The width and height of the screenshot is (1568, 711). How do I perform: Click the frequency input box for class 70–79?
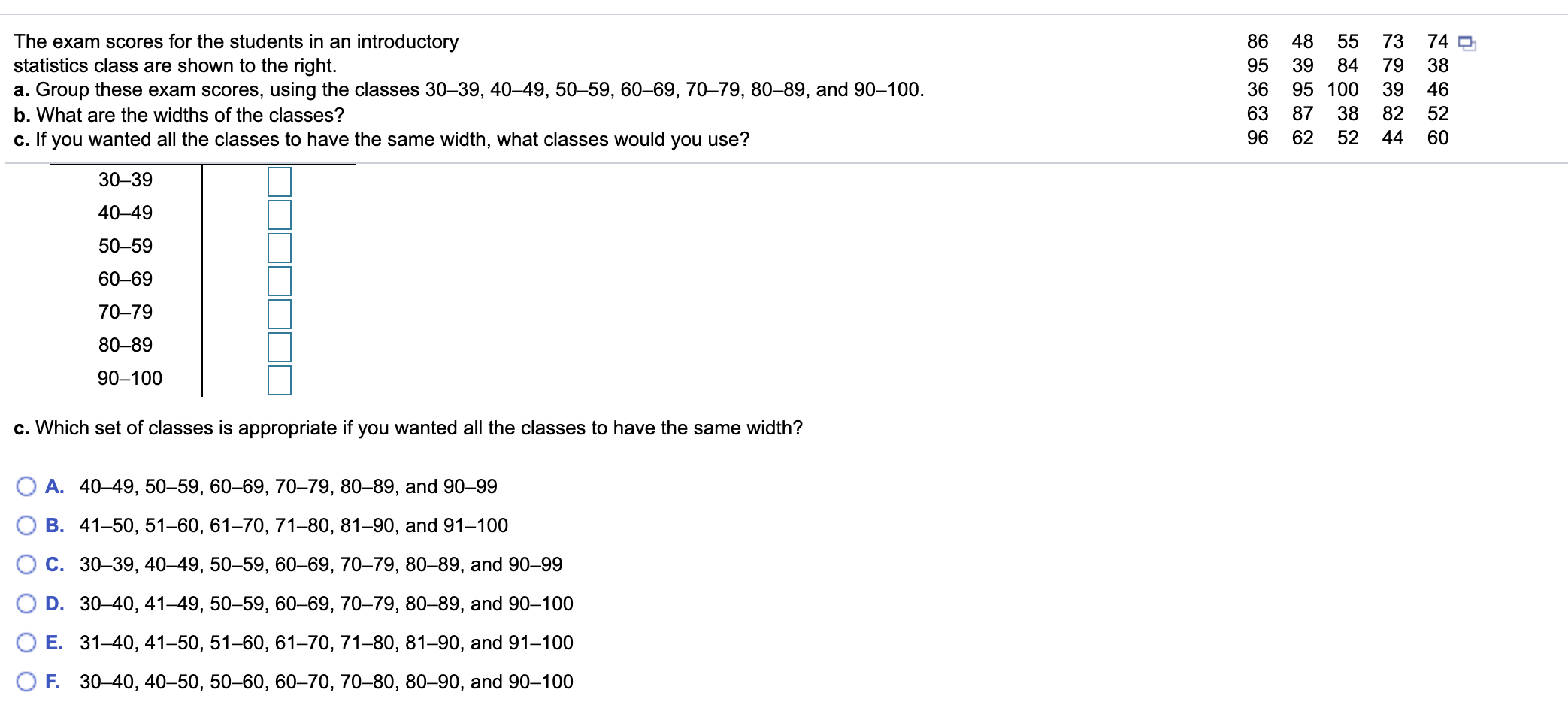tap(278, 313)
